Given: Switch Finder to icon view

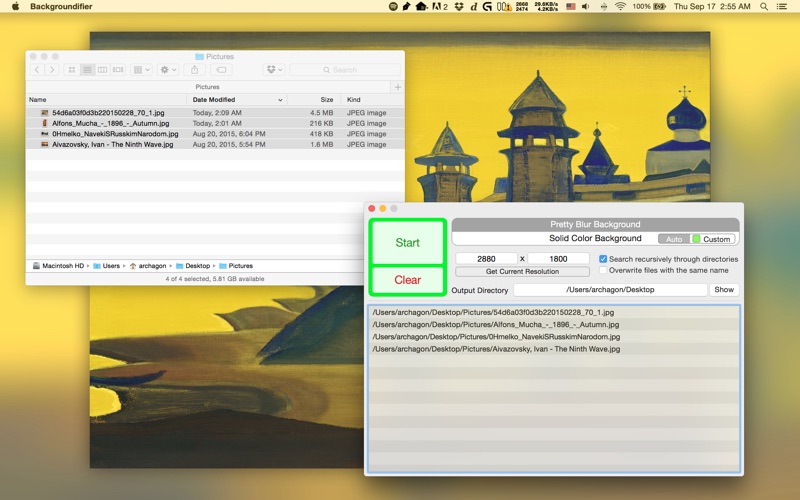Looking at the screenshot, I should point(72,70).
